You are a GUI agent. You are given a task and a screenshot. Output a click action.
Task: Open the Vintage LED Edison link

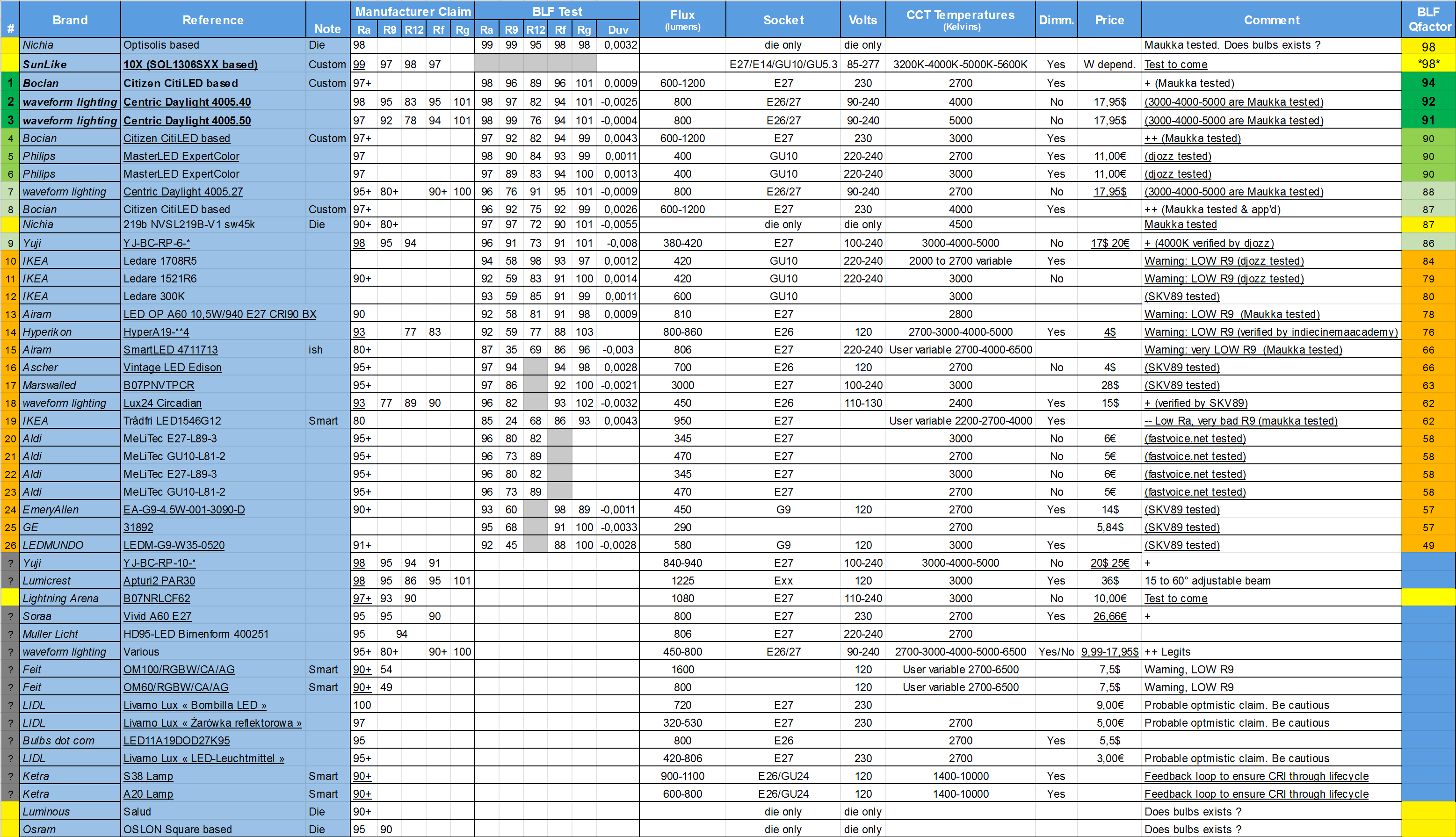172,368
